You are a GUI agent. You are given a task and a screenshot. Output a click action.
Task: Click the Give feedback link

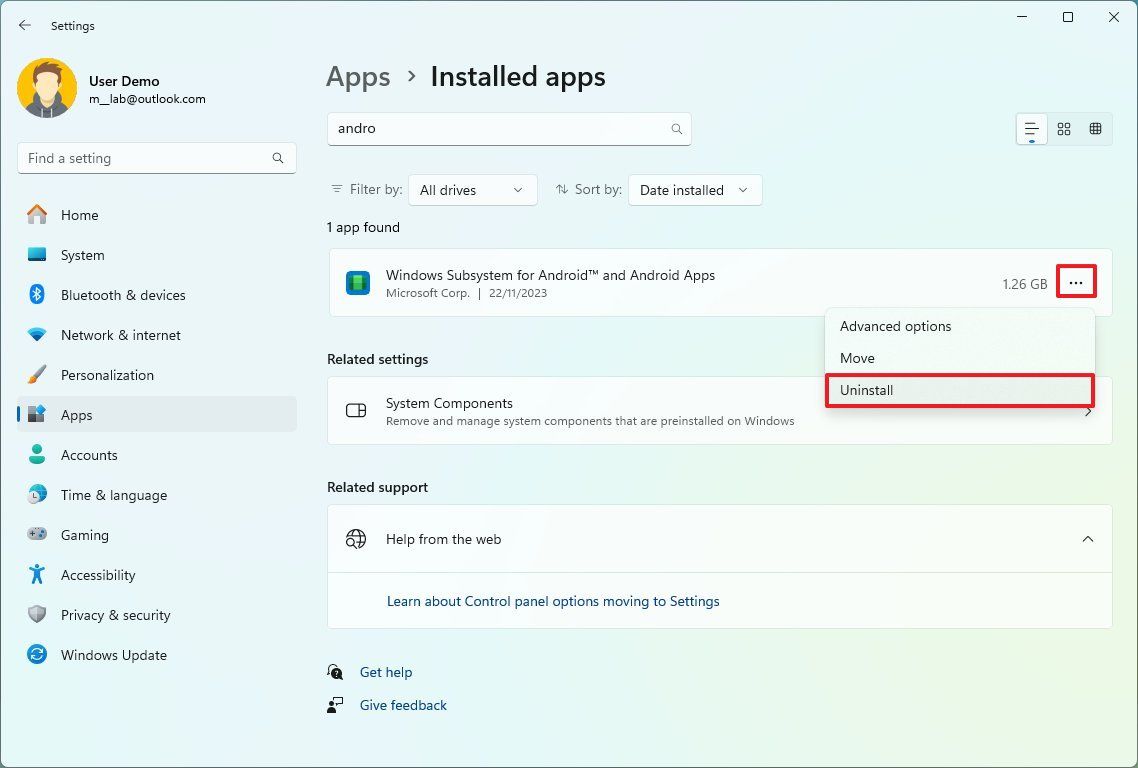click(403, 704)
